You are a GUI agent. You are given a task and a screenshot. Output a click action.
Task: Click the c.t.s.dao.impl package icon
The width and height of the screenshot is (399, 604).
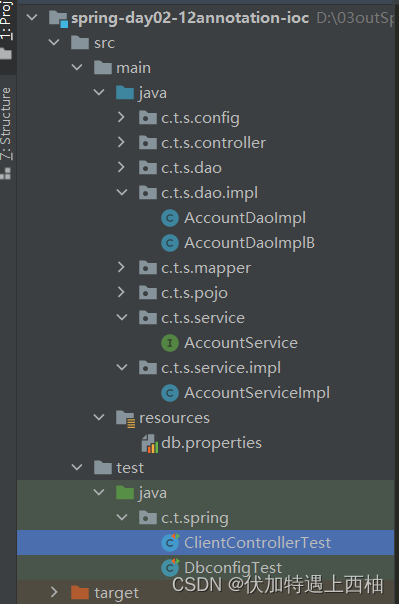pyautogui.click(x=148, y=192)
